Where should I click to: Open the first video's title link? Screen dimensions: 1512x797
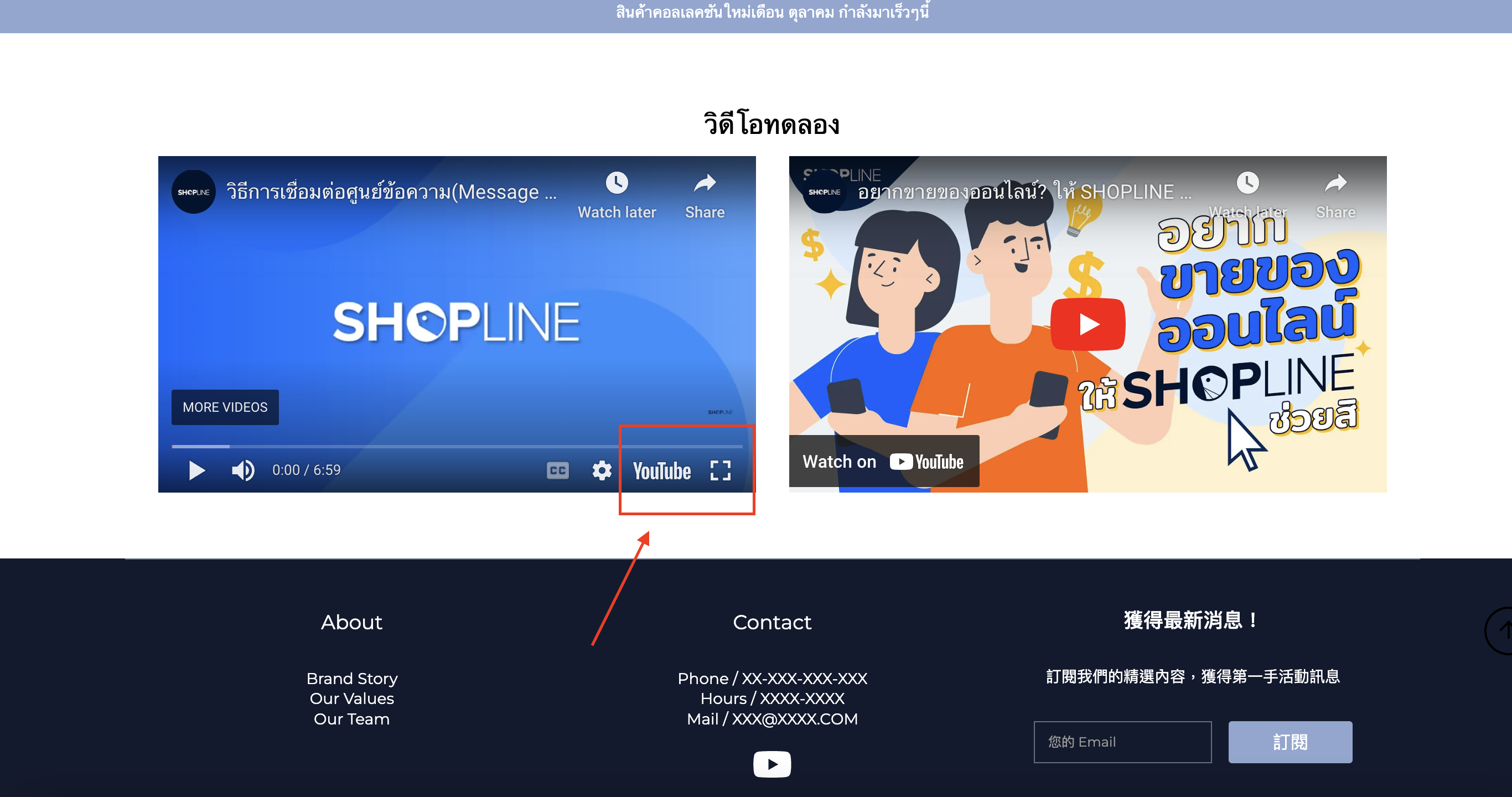[391, 192]
